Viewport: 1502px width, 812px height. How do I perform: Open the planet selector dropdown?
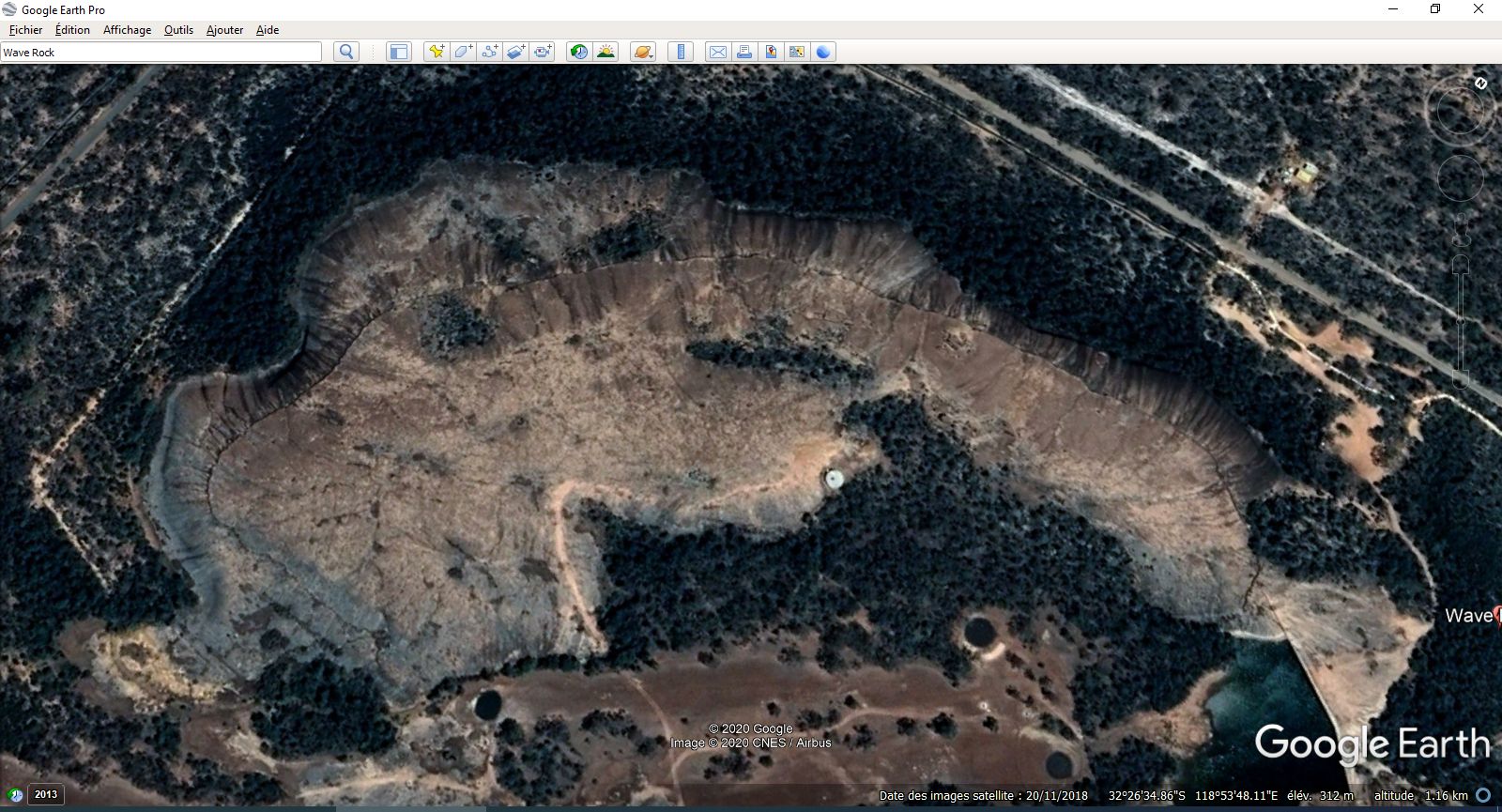[x=643, y=52]
